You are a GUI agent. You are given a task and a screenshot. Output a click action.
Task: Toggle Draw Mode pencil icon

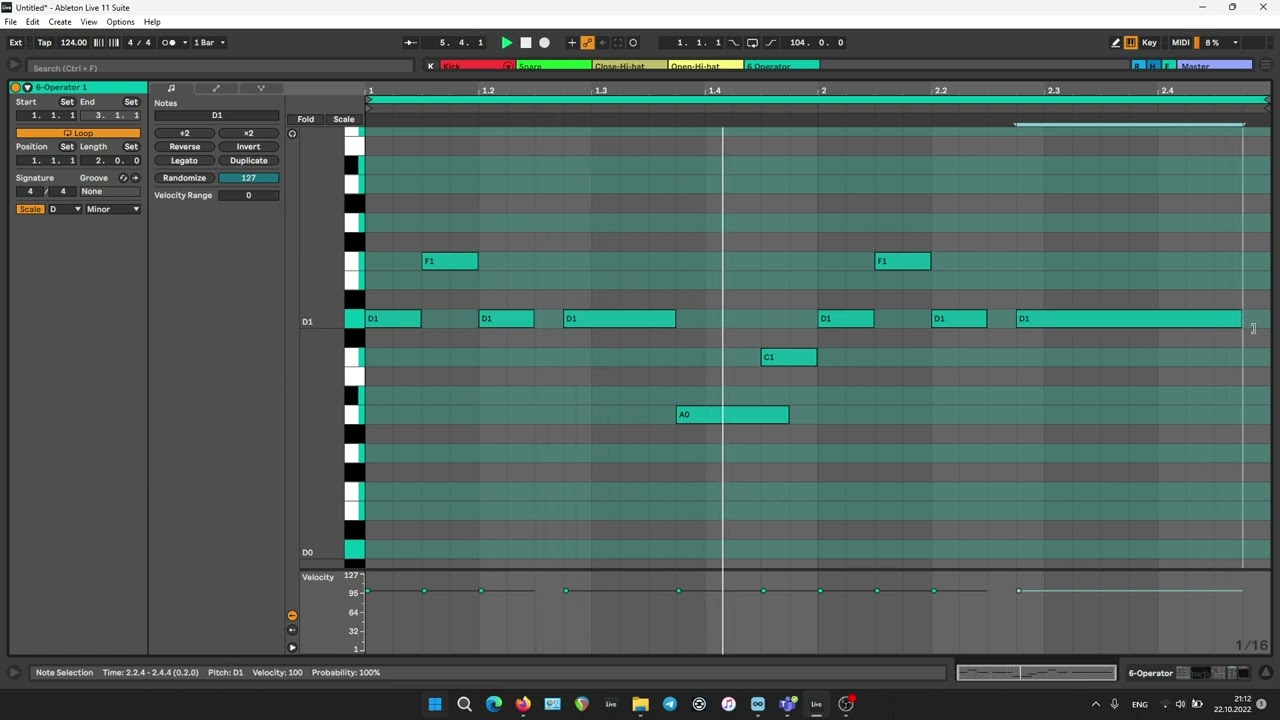coord(1115,43)
